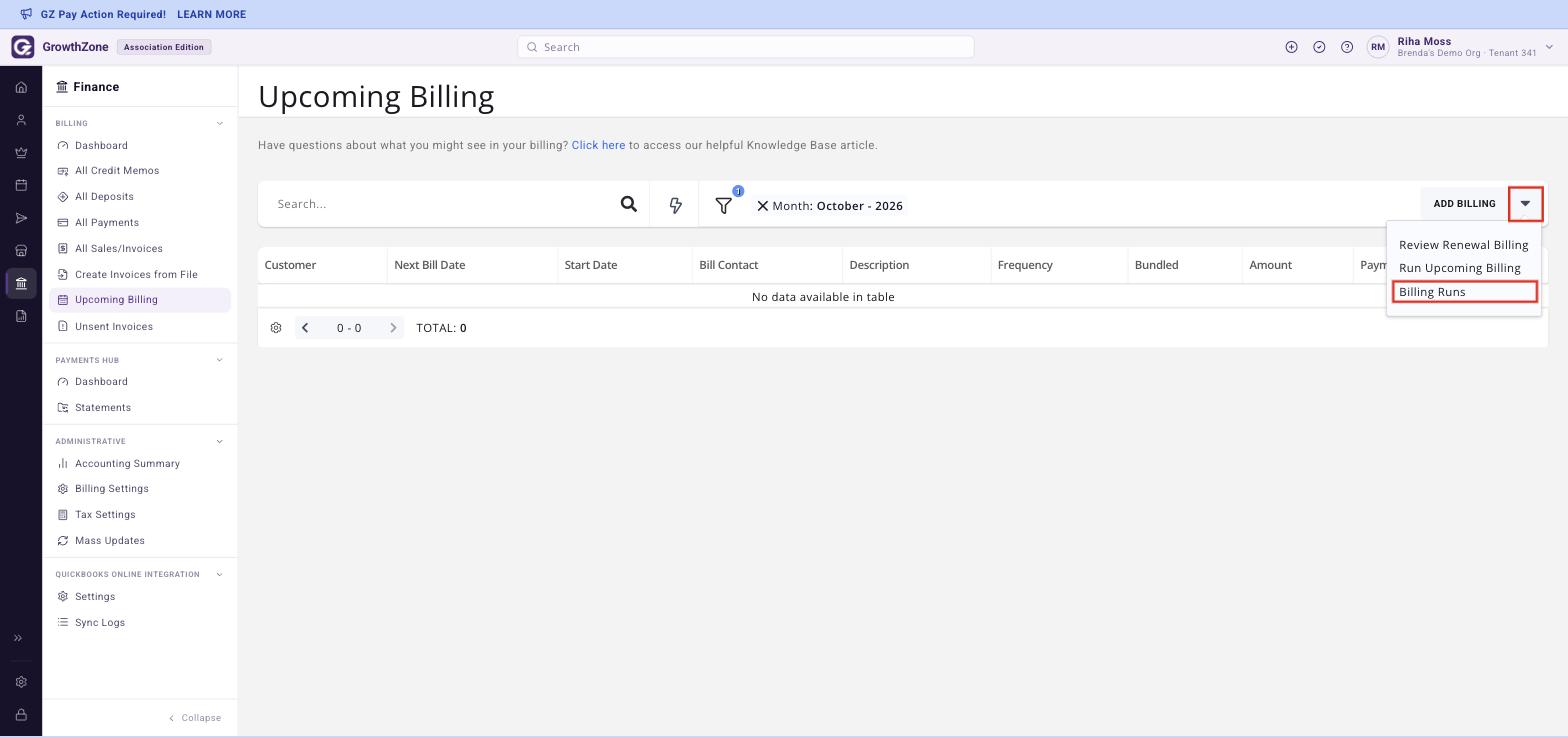
Task: Click the plus quick-add icon in header
Action: [1291, 47]
